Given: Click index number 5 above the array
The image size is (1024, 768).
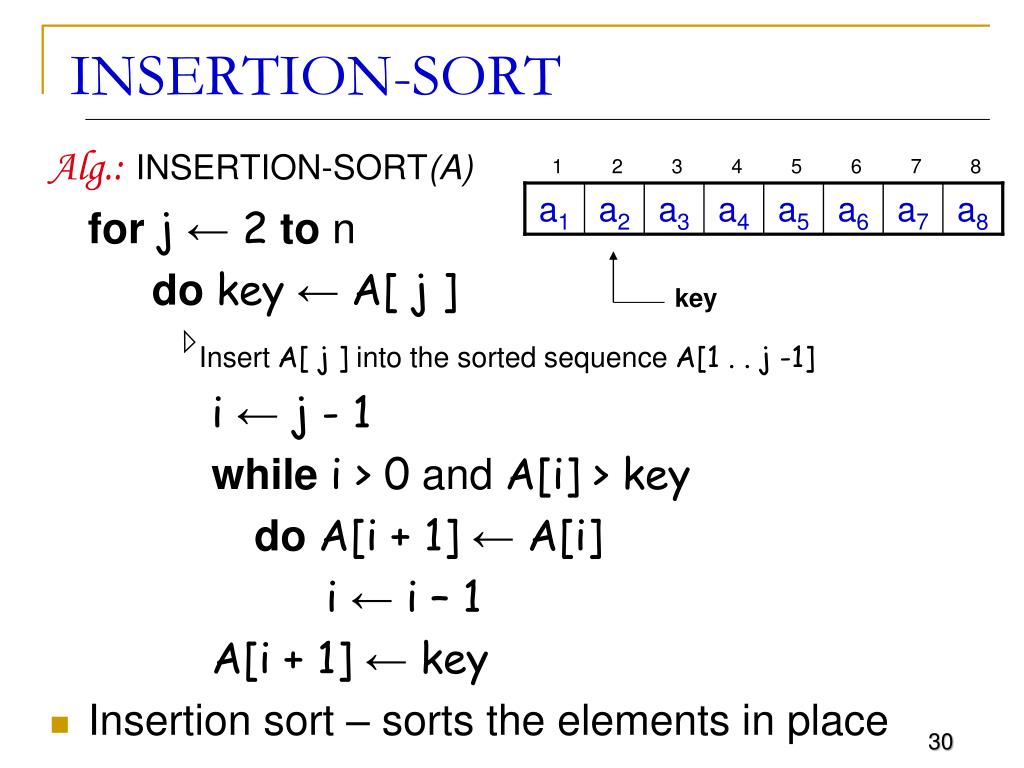Looking at the screenshot, I should pyautogui.click(x=796, y=167).
